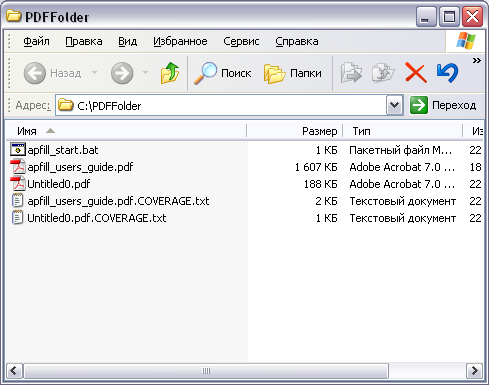Click the folder icon in address bar
Viewport: 489px width, 385px height.
click(65, 105)
